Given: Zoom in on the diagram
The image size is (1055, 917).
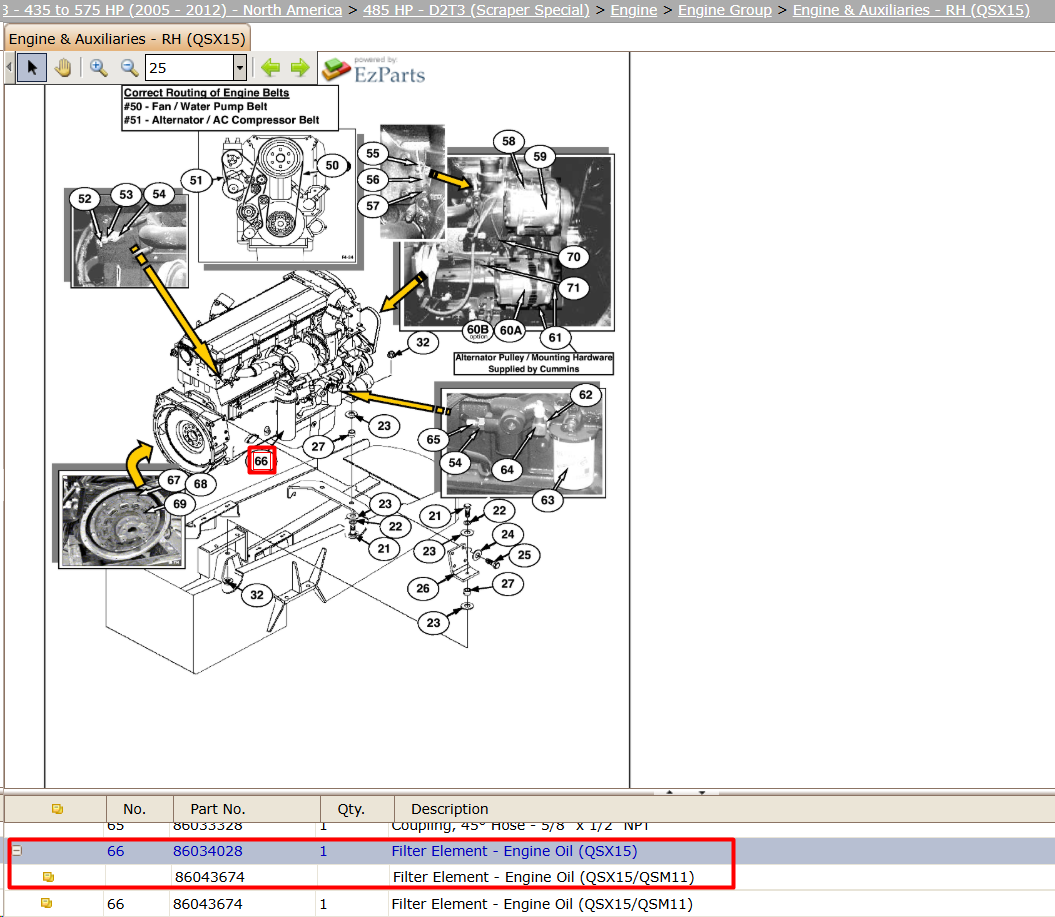Looking at the screenshot, I should point(98,68).
